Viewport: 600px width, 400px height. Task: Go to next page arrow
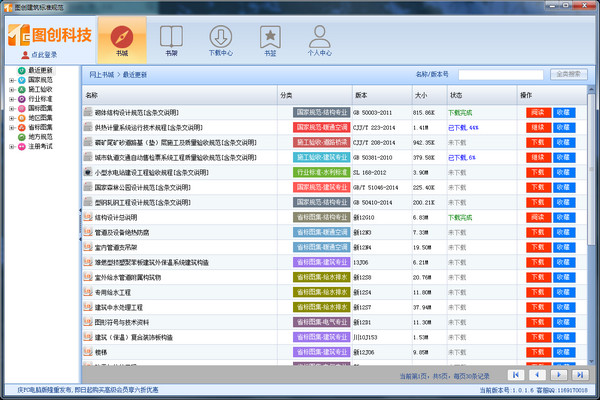click(557, 374)
